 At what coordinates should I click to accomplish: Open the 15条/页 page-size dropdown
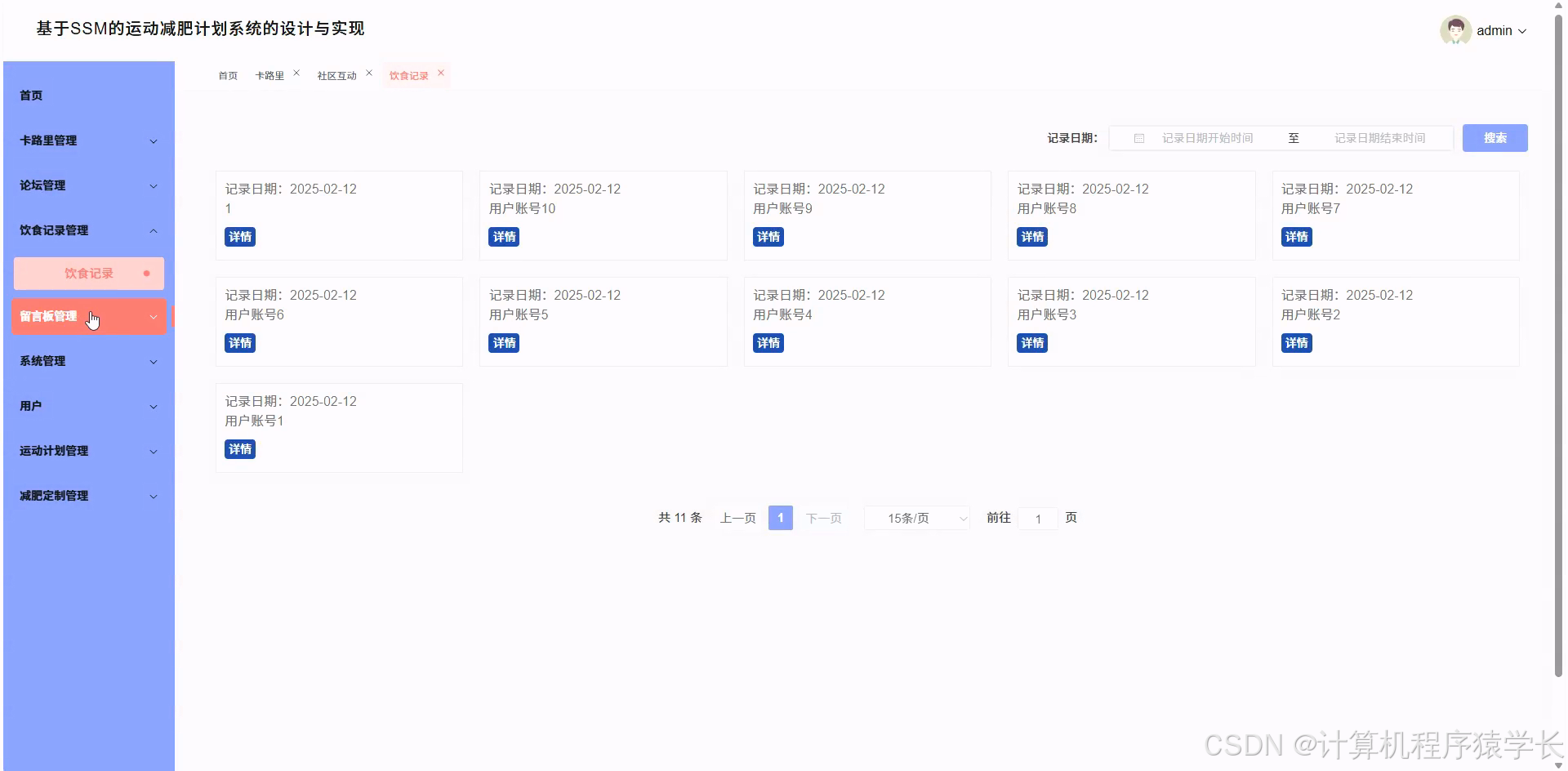point(915,518)
